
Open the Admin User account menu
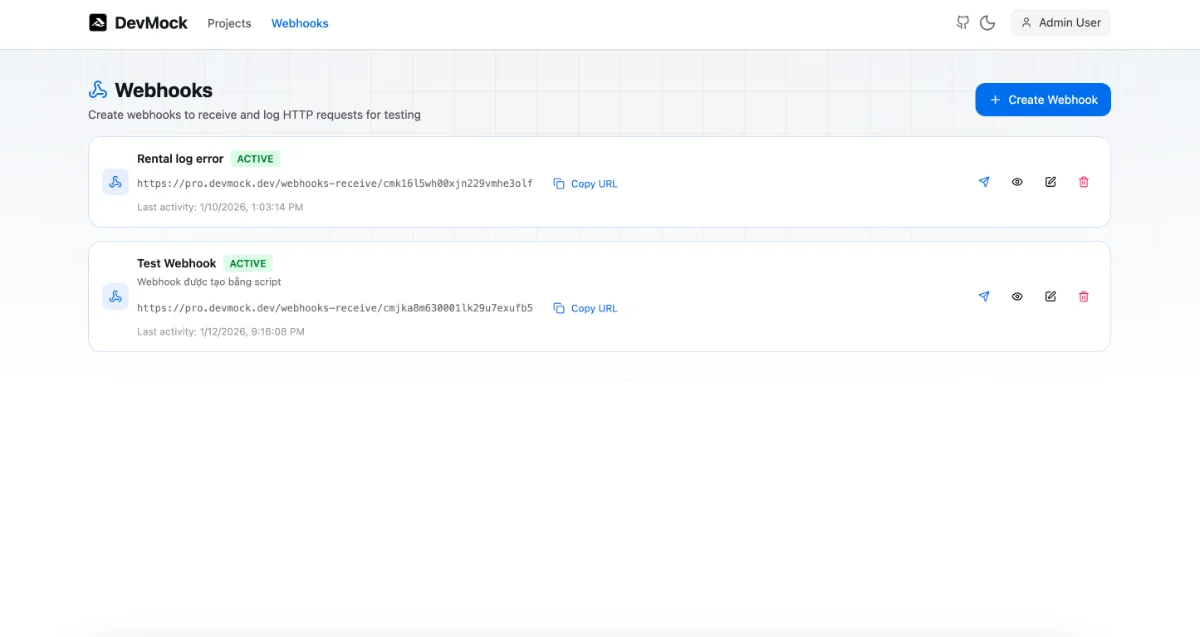tap(1060, 22)
